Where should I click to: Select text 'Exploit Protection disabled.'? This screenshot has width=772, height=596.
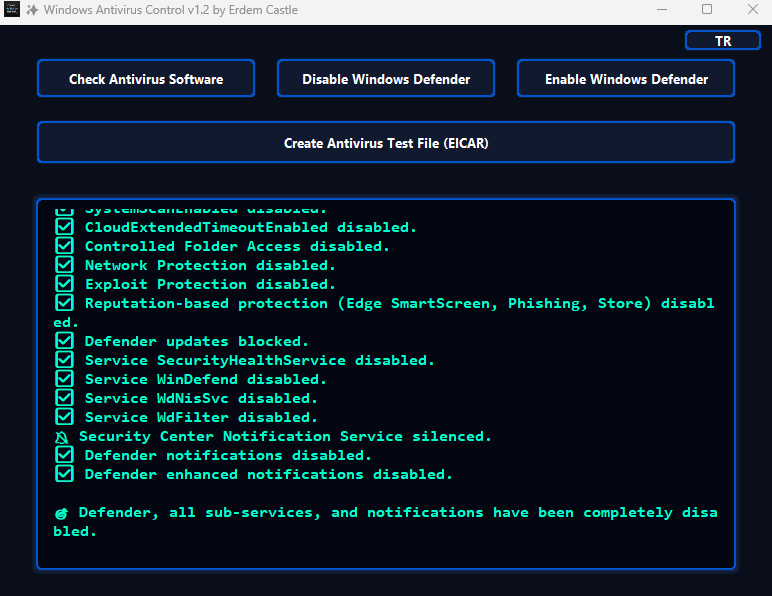click(x=210, y=284)
